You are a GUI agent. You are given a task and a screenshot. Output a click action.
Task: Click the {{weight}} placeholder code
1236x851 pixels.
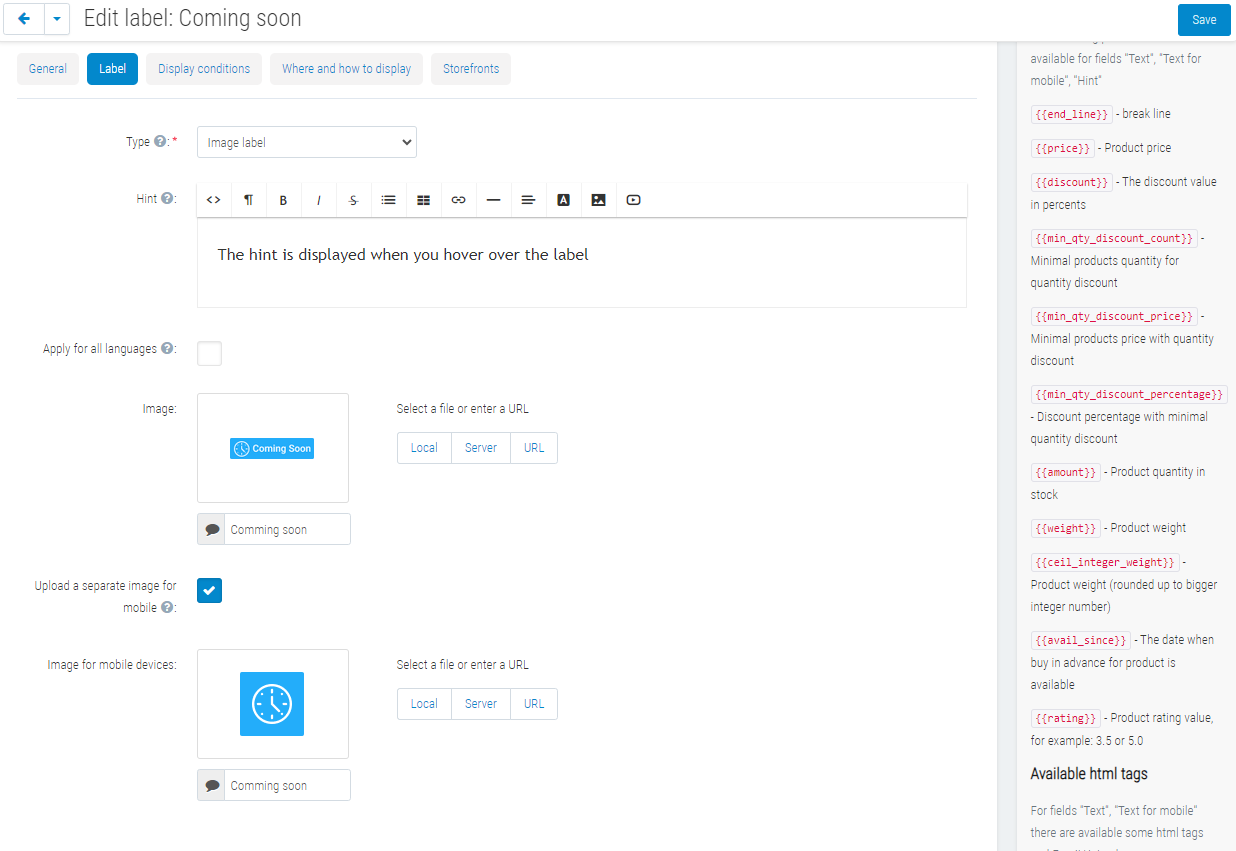point(1066,528)
